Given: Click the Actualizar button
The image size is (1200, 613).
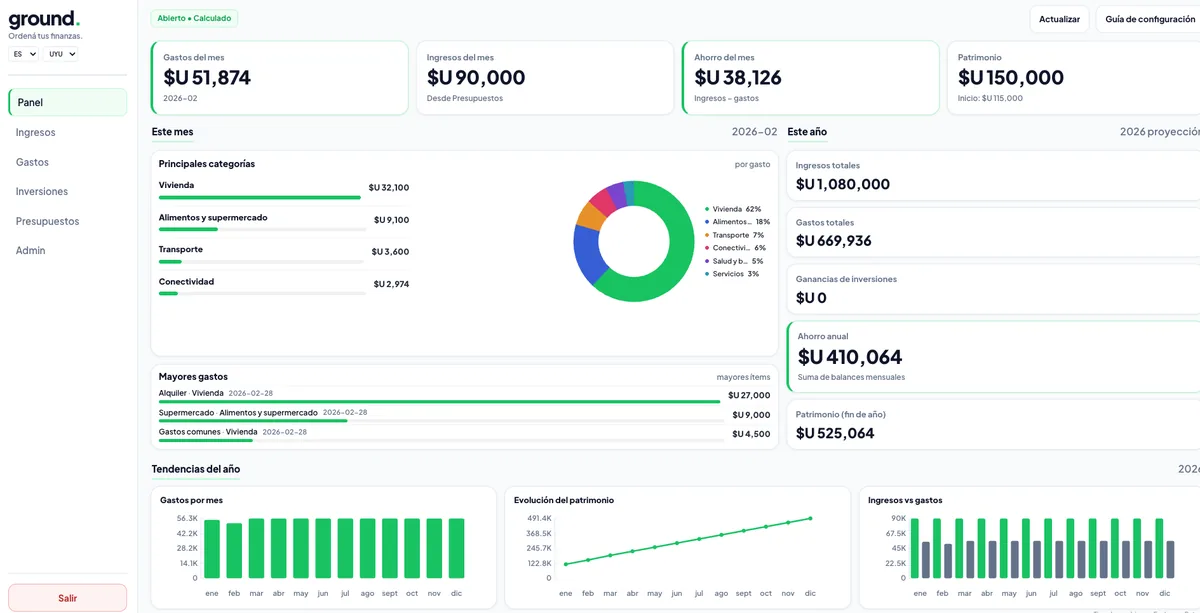Looking at the screenshot, I should (1059, 19).
